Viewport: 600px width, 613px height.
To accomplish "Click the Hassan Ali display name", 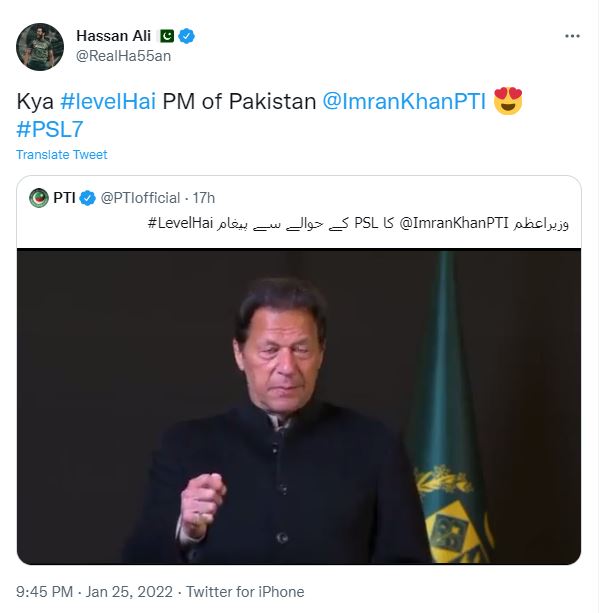I will pyautogui.click(x=114, y=36).
